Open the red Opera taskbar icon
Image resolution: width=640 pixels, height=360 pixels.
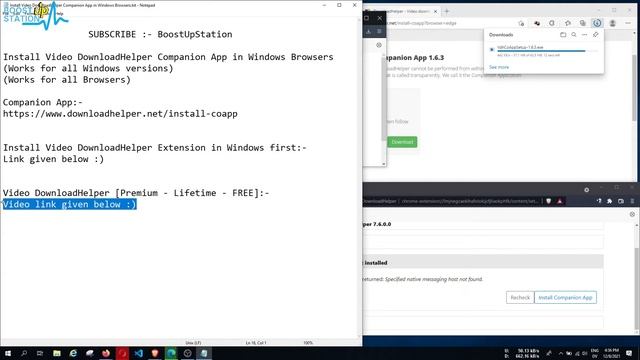point(122,353)
